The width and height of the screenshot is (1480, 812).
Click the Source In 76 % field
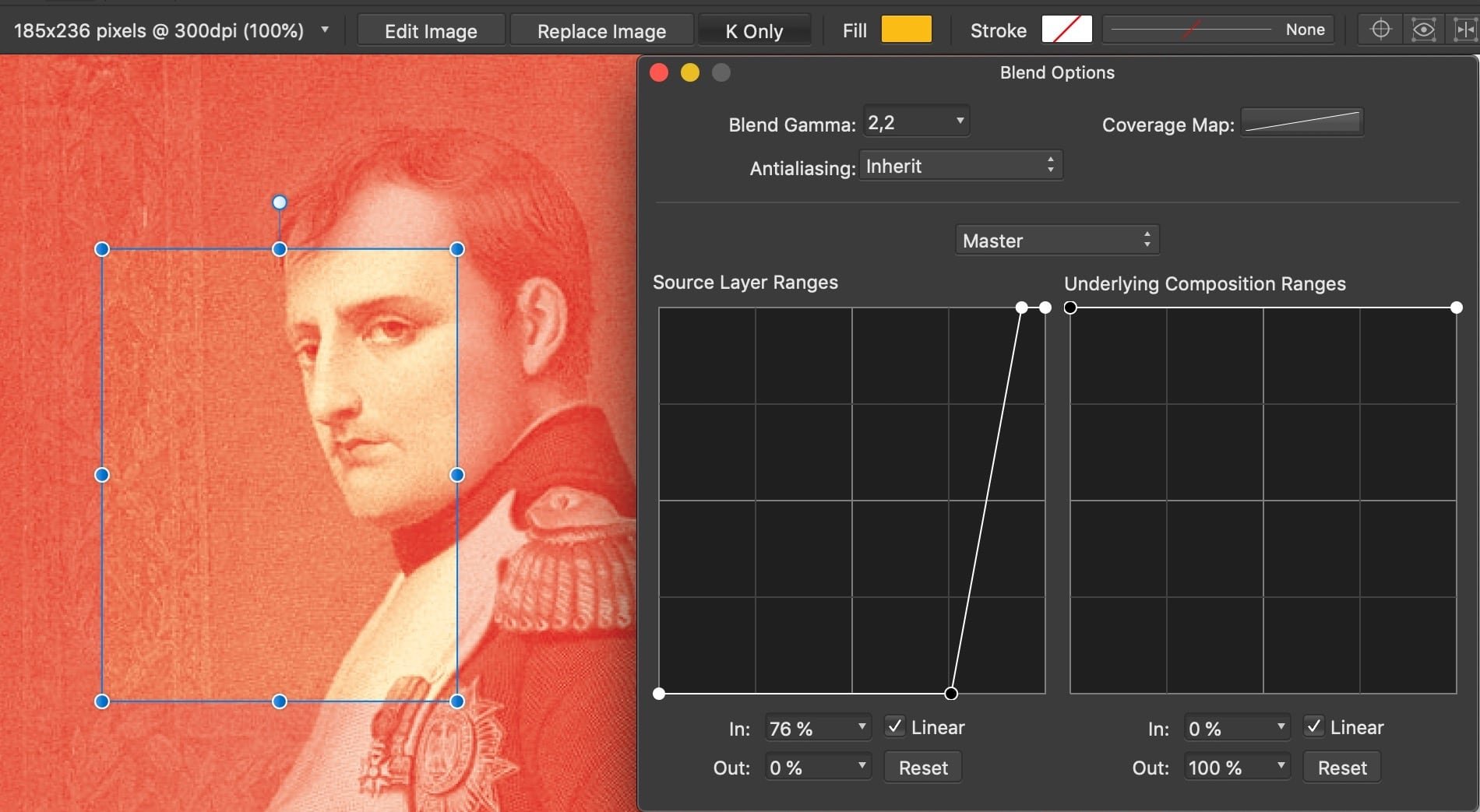(x=817, y=728)
